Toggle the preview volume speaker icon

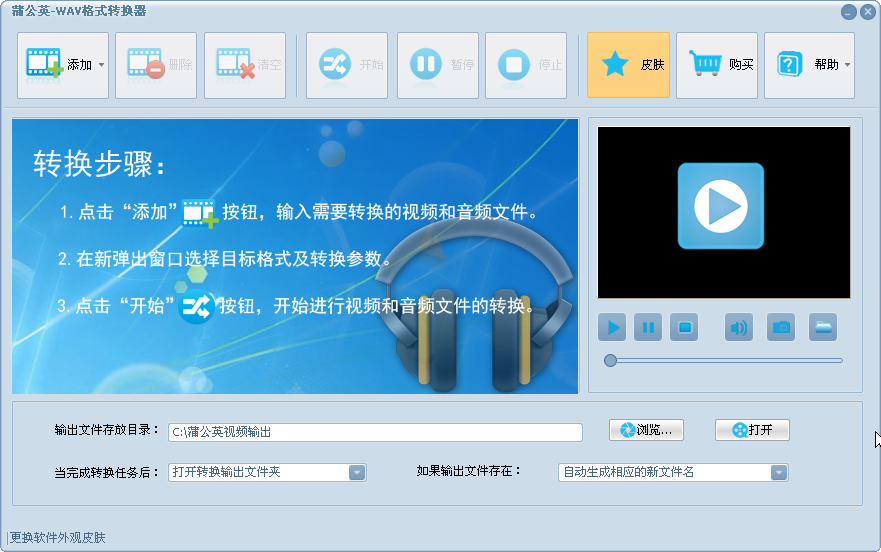point(739,327)
